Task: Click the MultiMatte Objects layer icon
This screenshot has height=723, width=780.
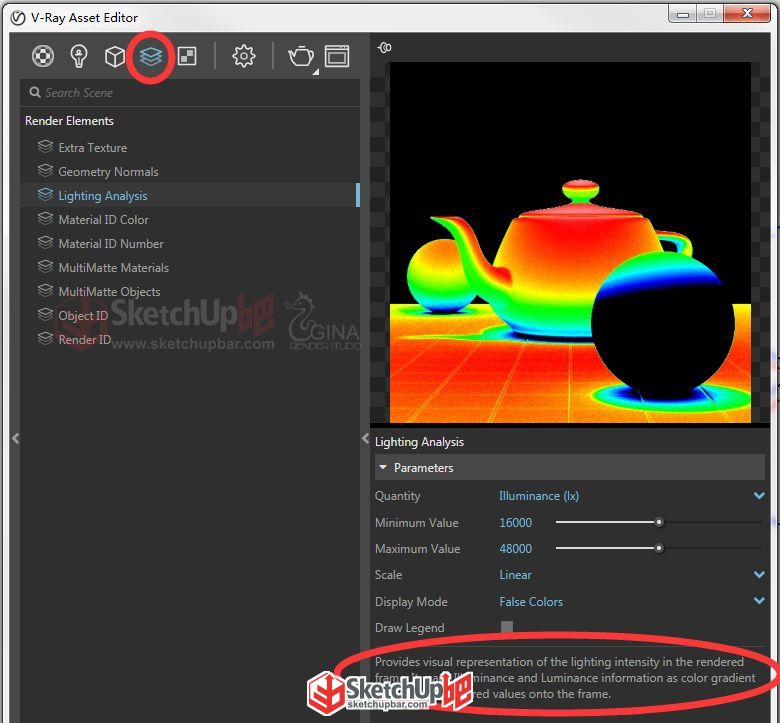Action: 45,290
